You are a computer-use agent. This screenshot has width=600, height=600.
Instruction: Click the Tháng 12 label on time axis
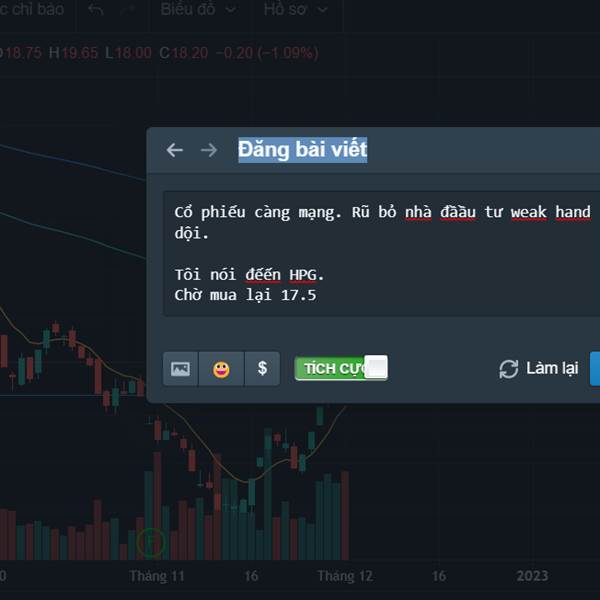[x=345, y=576]
